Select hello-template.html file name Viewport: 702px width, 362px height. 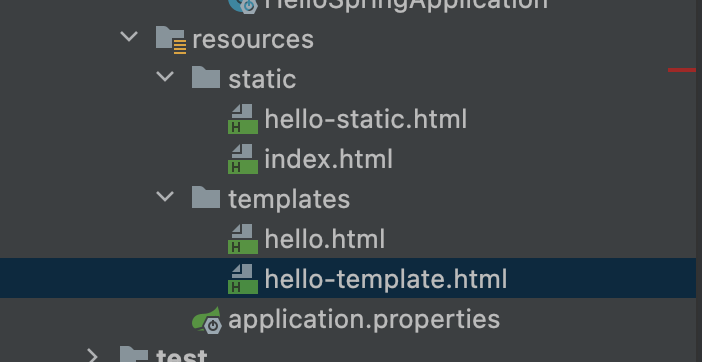click(x=386, y=279)
